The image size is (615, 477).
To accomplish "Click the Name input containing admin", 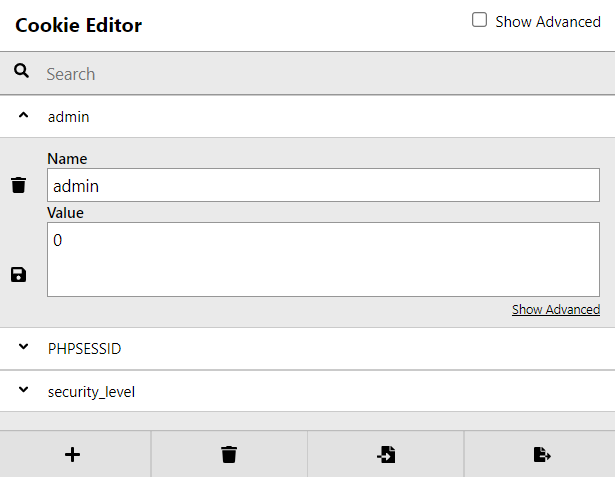I will pyautogui.click(x=323, y=185).
